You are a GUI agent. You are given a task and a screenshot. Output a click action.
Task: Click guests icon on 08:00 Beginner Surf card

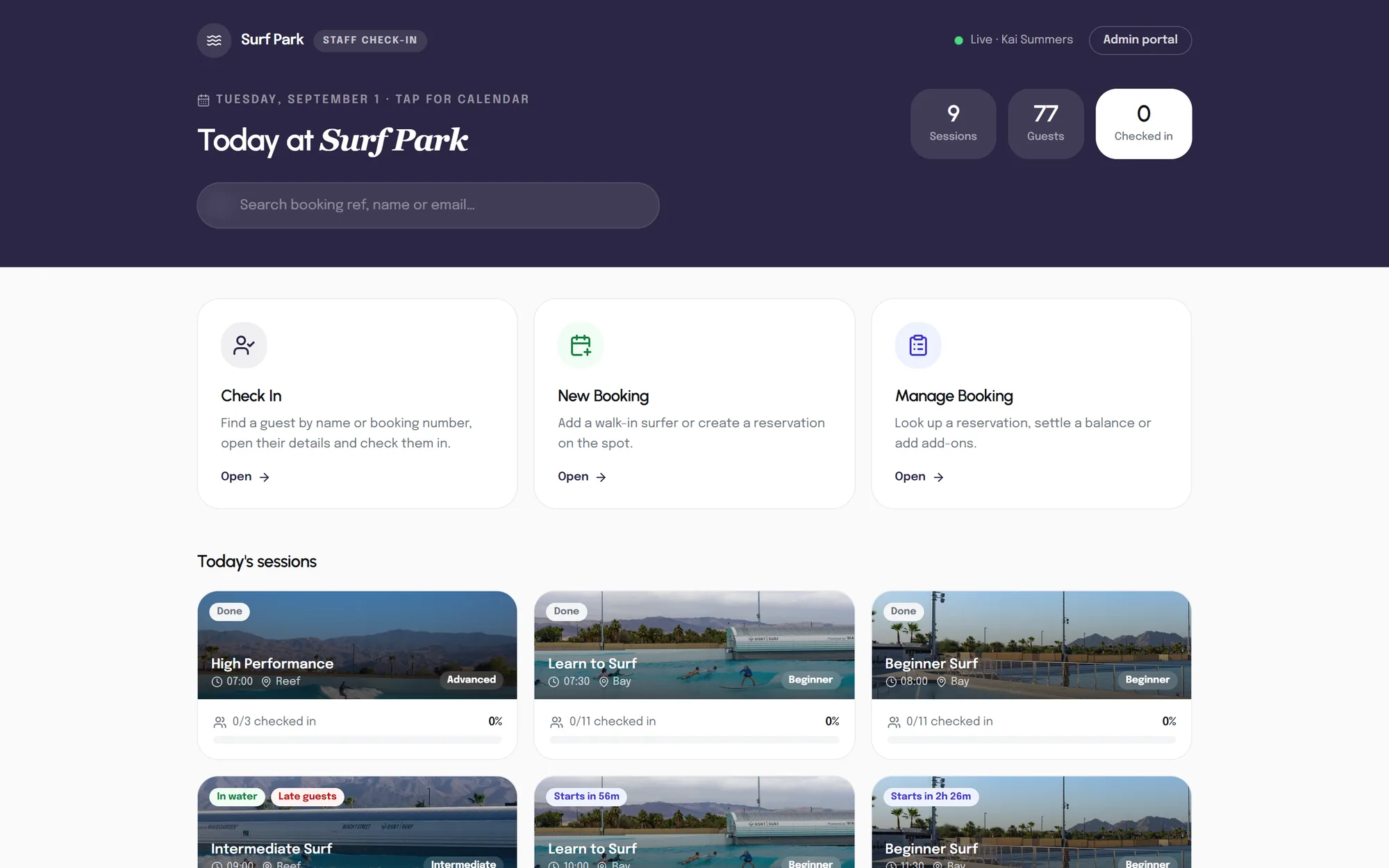tap(894, 722)
